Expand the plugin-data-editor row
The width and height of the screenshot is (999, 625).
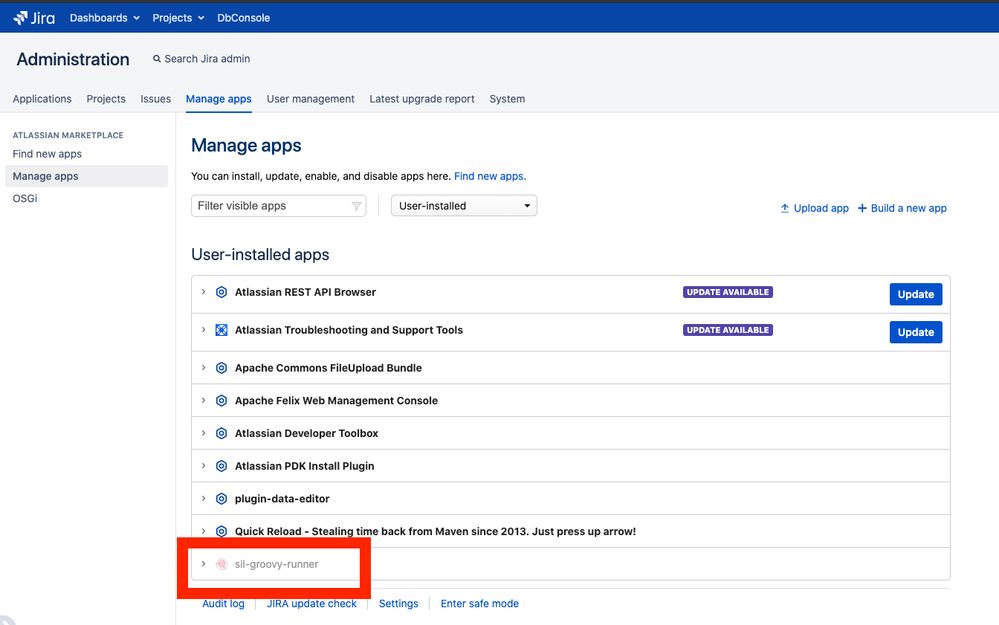203,498
